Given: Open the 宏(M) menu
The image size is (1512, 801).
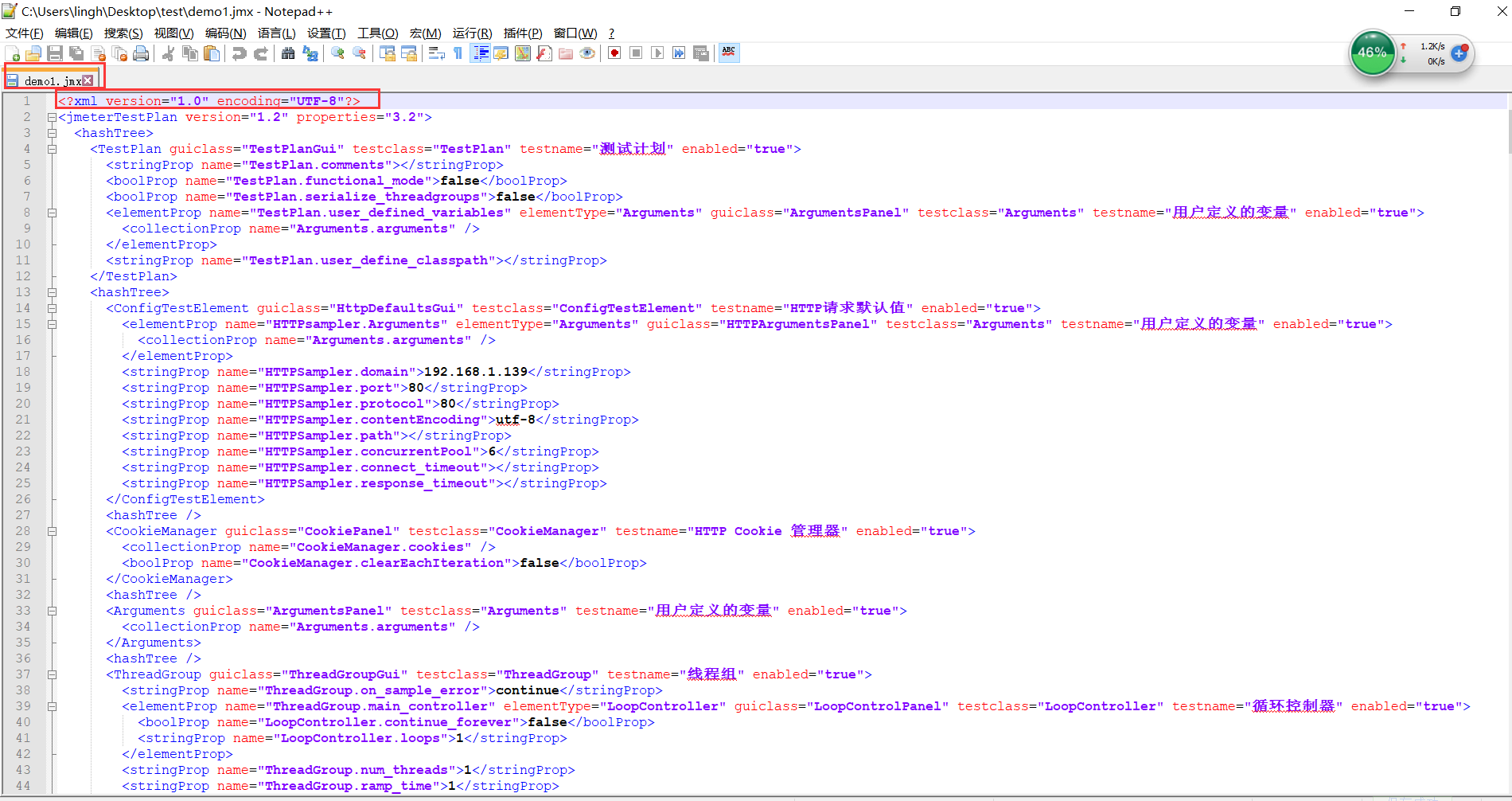Looking at the screenshot, I should tap(426, 33).
